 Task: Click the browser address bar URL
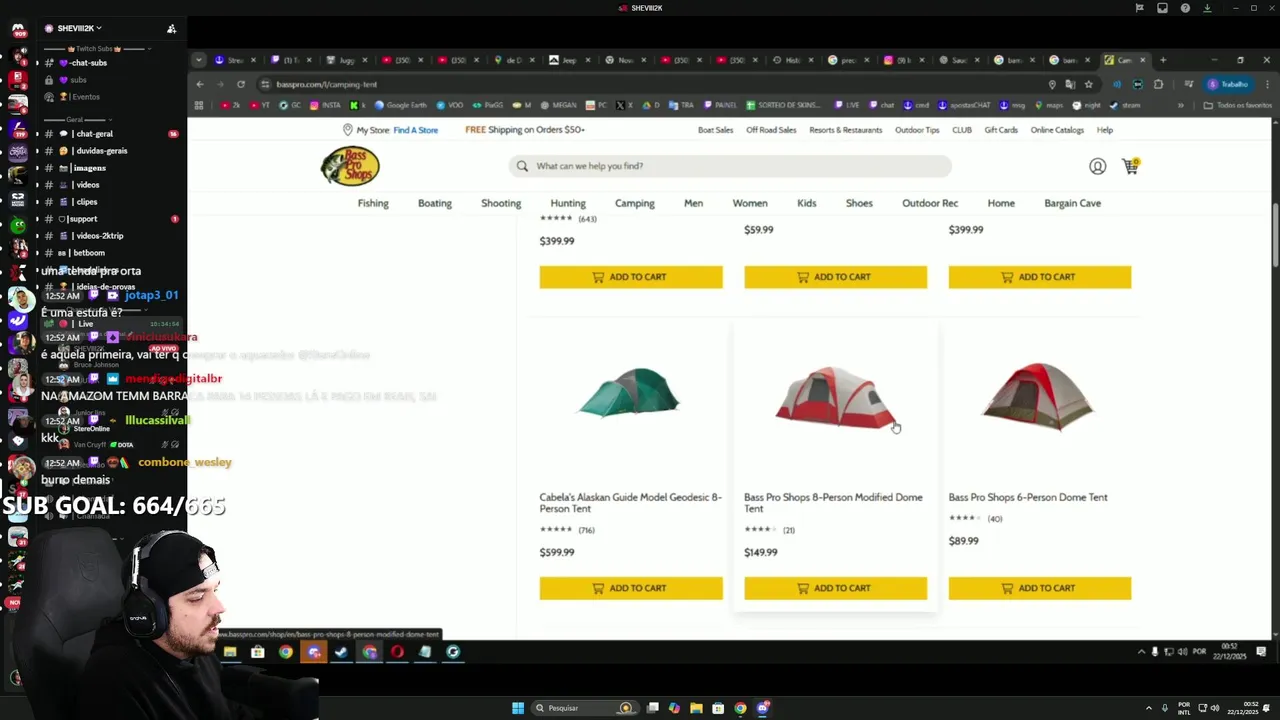tap(327, 84)
